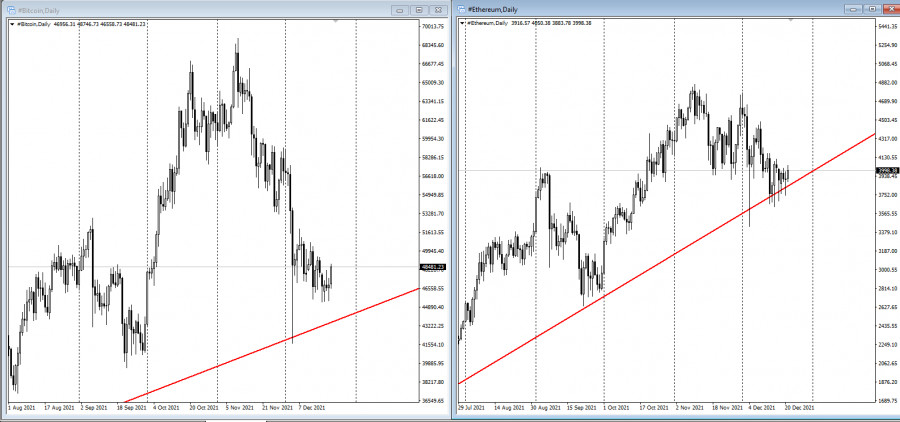Click the 39885.95 price scale label
This screenshot has width=900, height=422.
point(433,363)
